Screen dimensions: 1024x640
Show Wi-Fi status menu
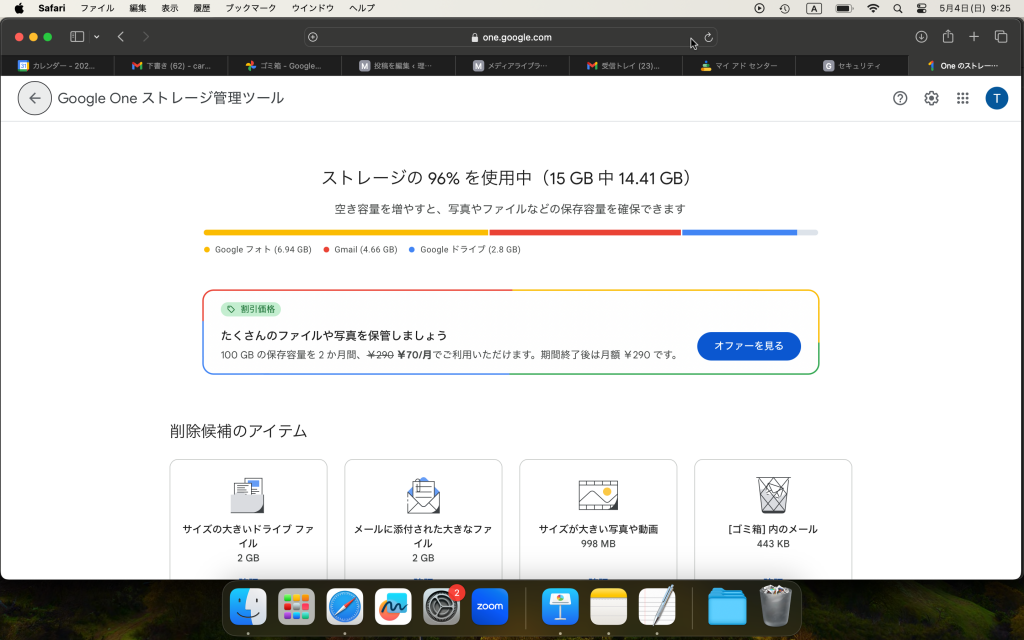[x=873, y=8]
